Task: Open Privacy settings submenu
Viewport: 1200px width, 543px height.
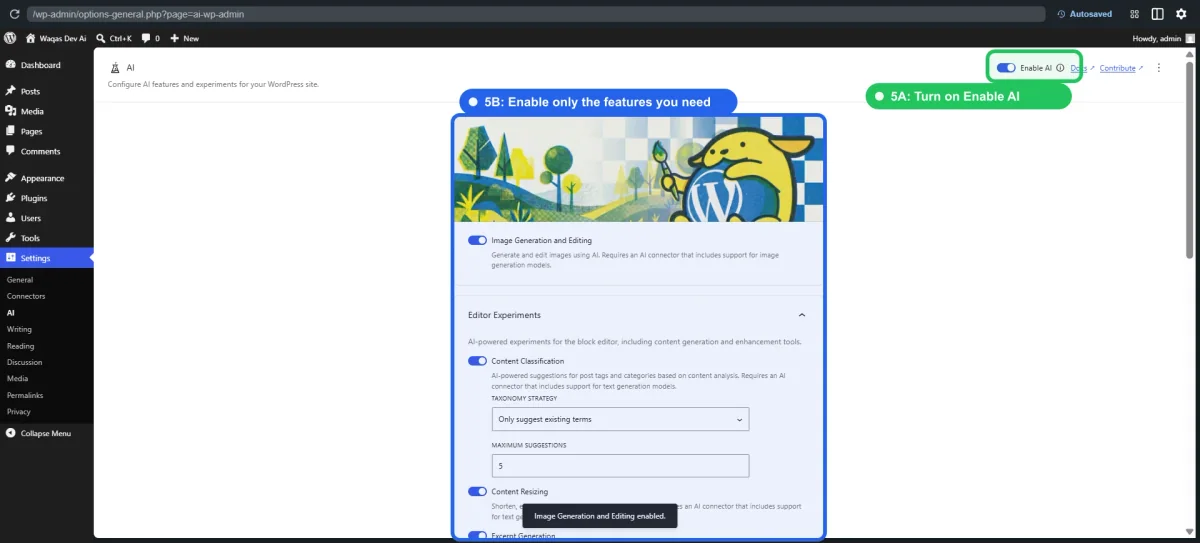Action: point(19,411)
